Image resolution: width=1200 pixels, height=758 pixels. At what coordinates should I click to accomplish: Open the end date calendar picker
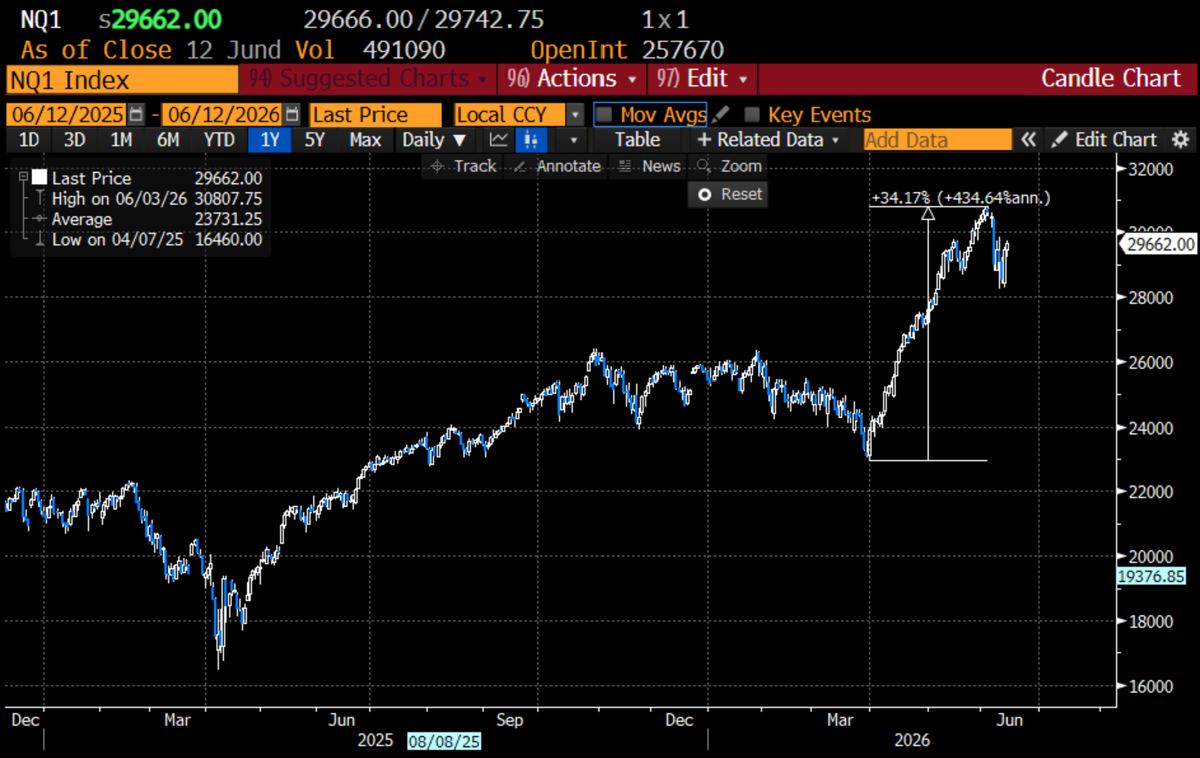coord(292,115)
